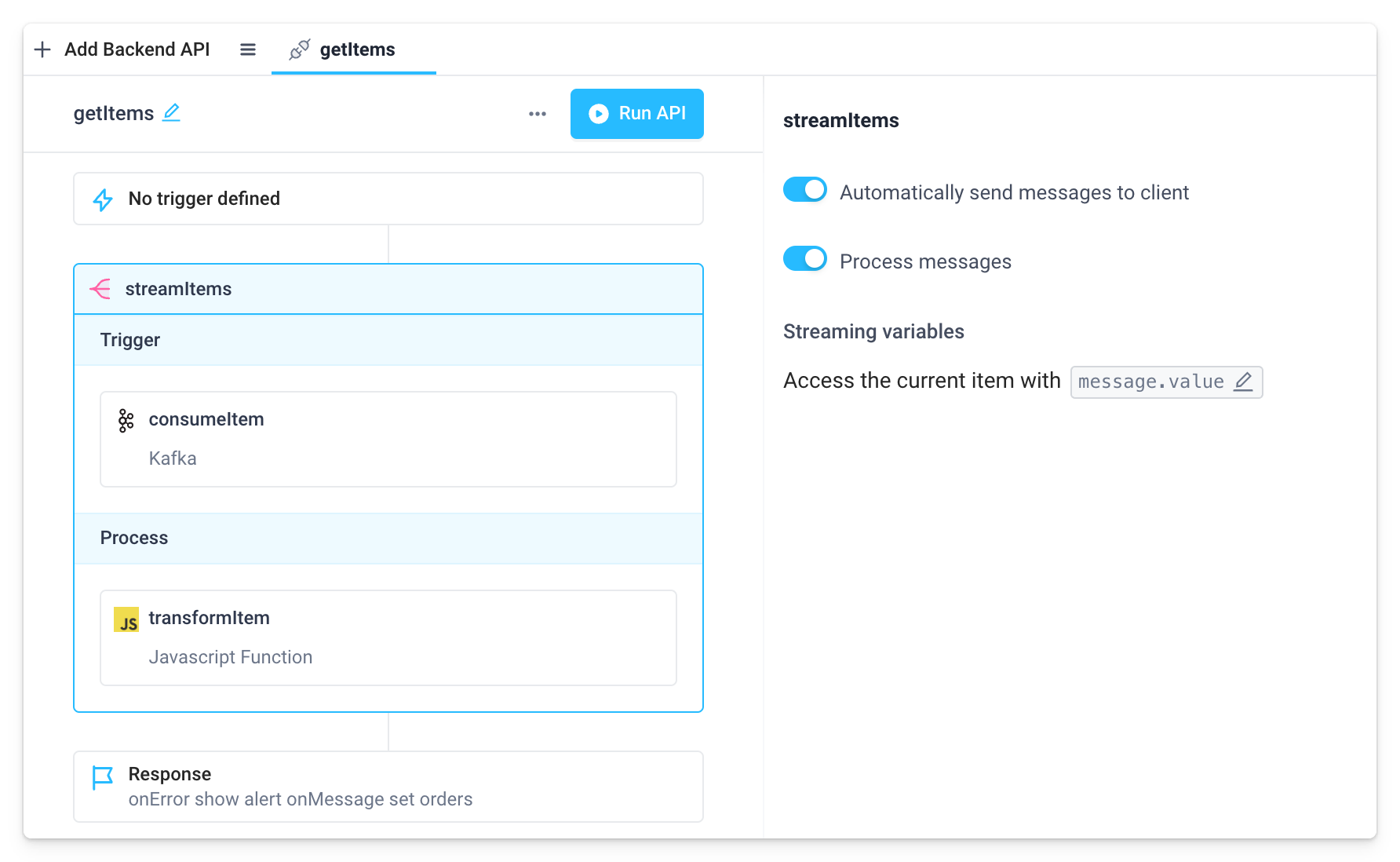Click the Kafka icon on consumeItem
Screen dimensions: 1400x862
click(x=126, y=421)
